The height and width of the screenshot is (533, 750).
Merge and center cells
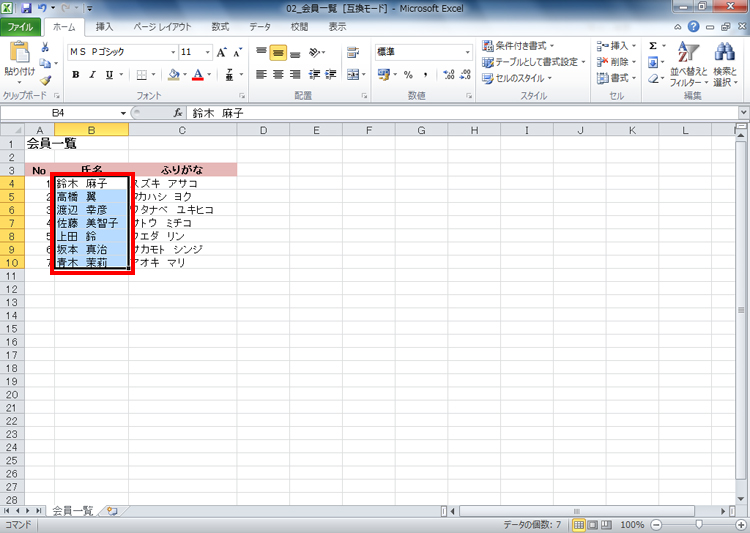353,75
